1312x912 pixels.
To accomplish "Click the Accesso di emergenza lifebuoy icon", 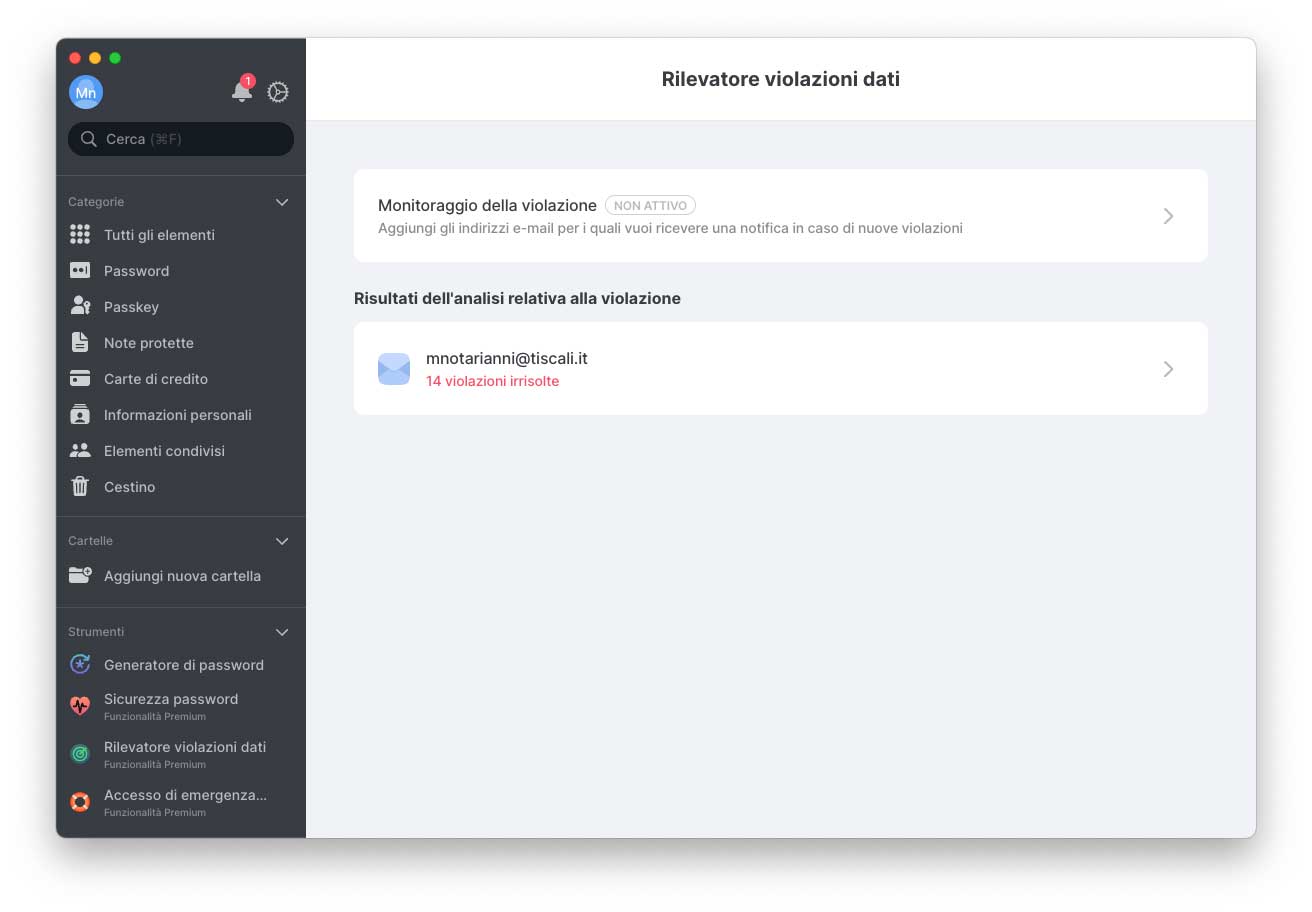I will (80, 802).
